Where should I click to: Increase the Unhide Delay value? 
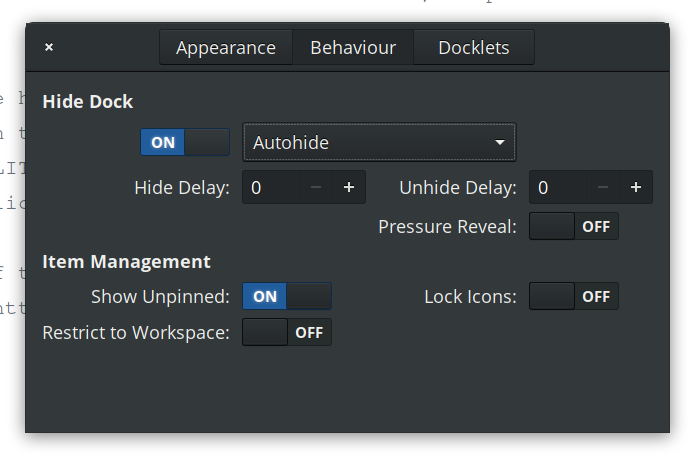pyautogui.click(x=635, y=187)
